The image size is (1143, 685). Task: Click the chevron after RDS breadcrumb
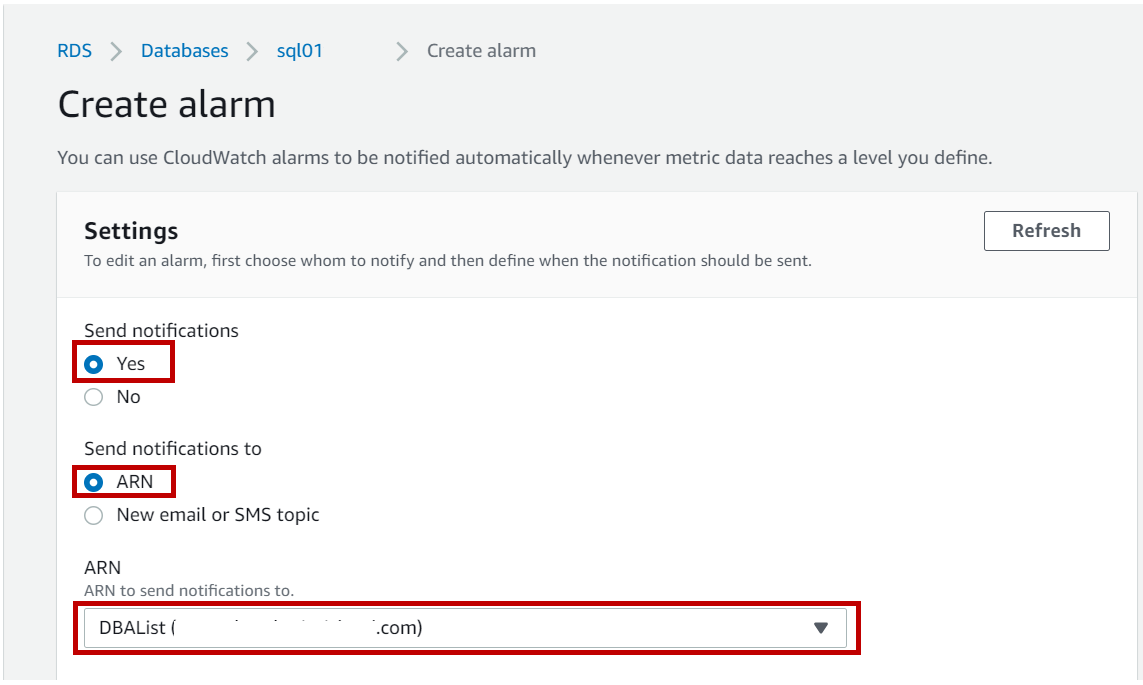click(114, 50)
